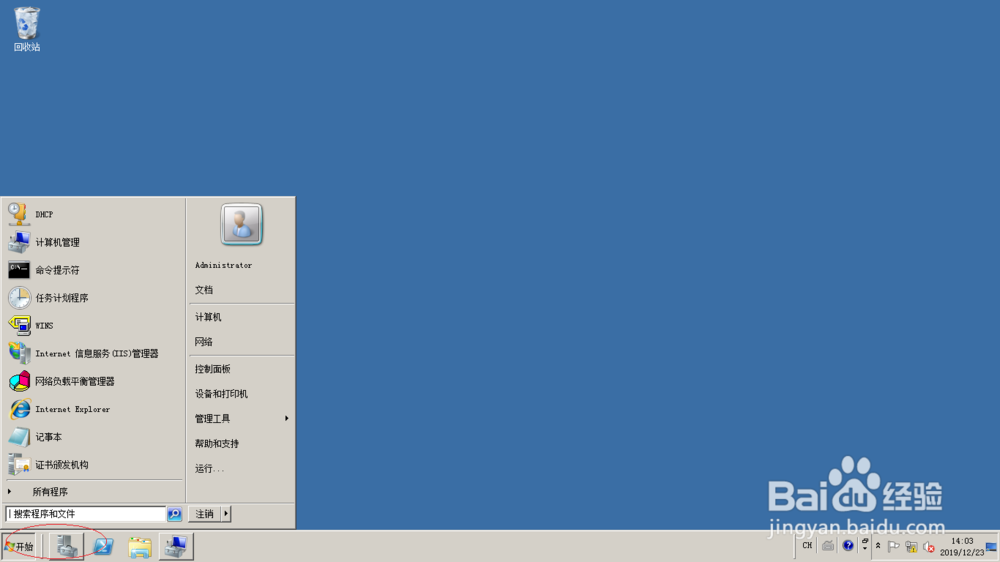
Task: Click the blue help question mark tray icon
Action: (848, 545)
